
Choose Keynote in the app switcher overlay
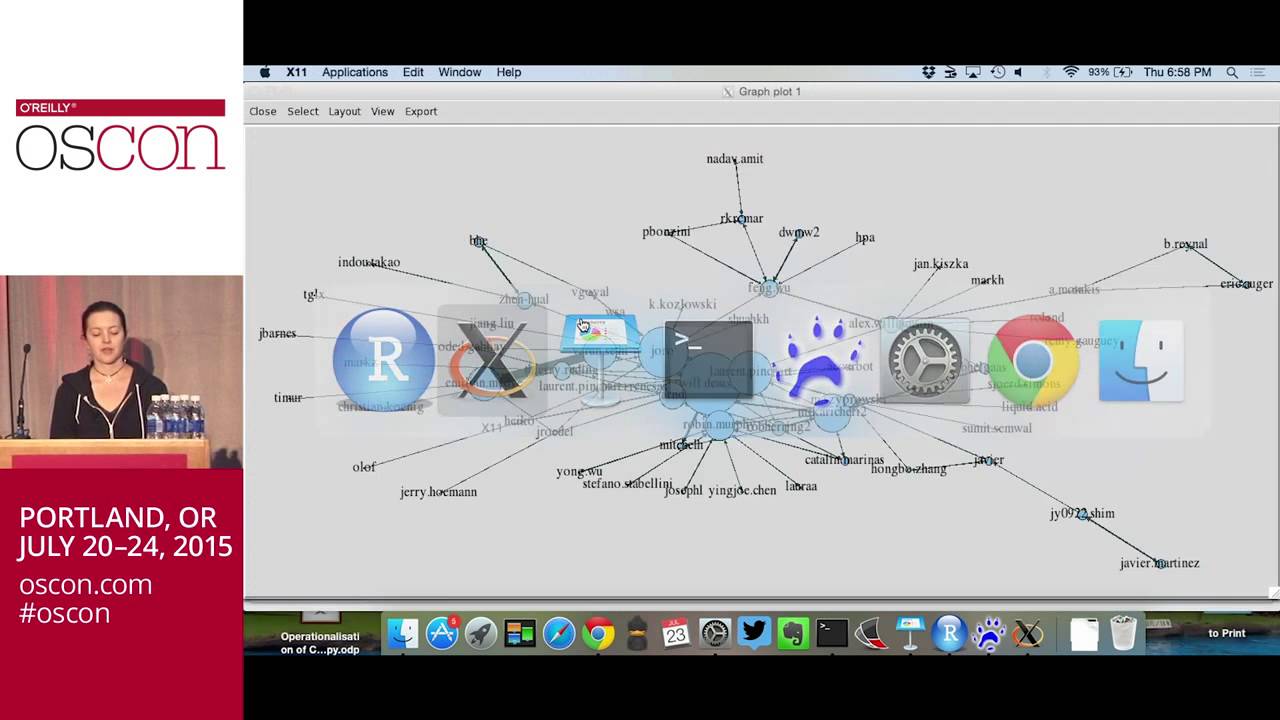(x=600, y=360)
